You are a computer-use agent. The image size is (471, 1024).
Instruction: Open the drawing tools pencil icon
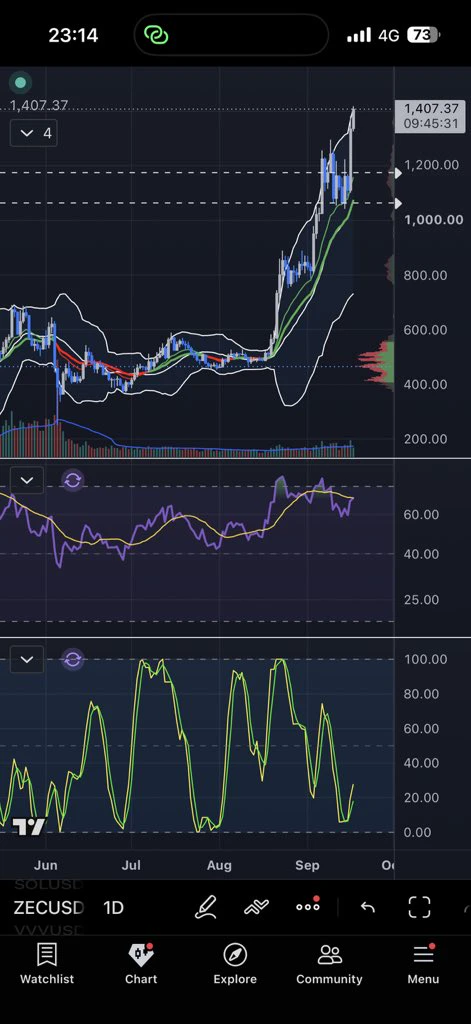[206, 907]
